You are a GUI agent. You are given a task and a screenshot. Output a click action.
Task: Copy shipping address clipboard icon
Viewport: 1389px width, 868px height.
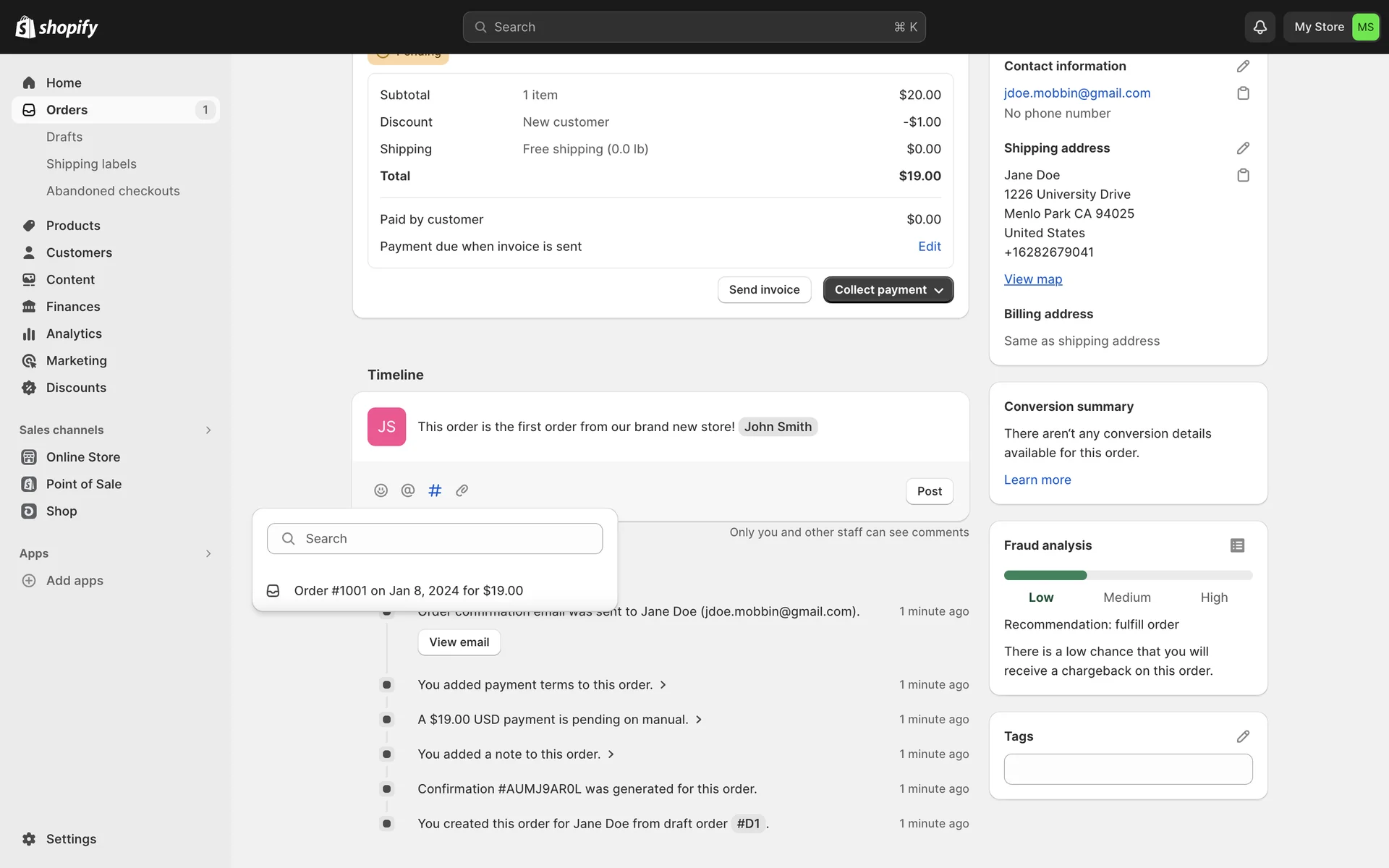coord(1243,175)
